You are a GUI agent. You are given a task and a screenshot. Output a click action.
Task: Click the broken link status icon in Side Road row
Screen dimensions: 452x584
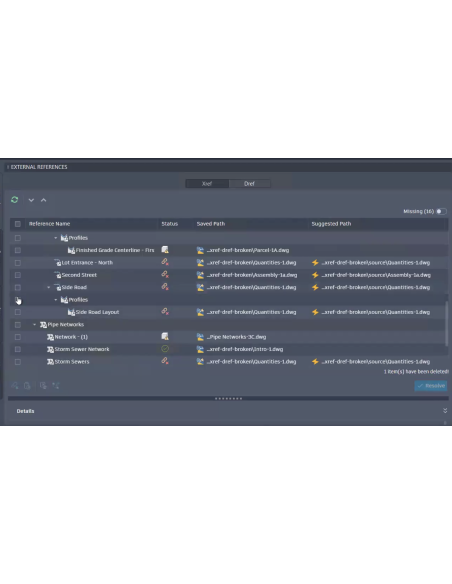(165, 287)
